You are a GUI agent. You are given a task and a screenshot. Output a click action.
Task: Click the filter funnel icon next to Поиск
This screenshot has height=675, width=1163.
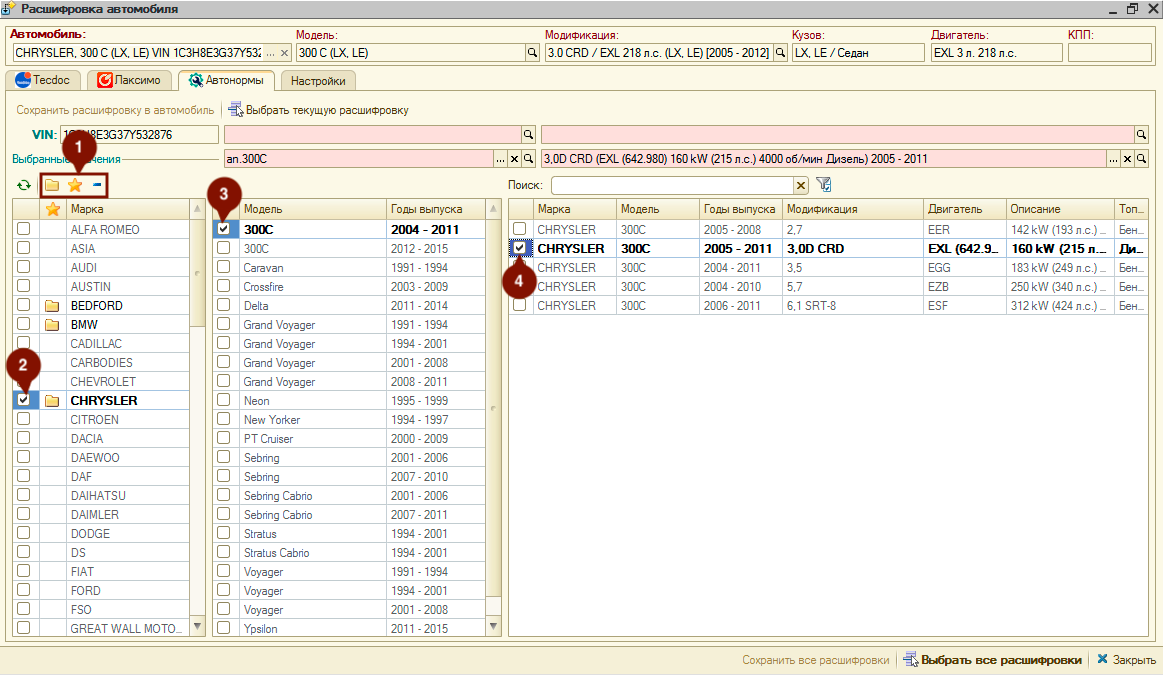[823, 185]
